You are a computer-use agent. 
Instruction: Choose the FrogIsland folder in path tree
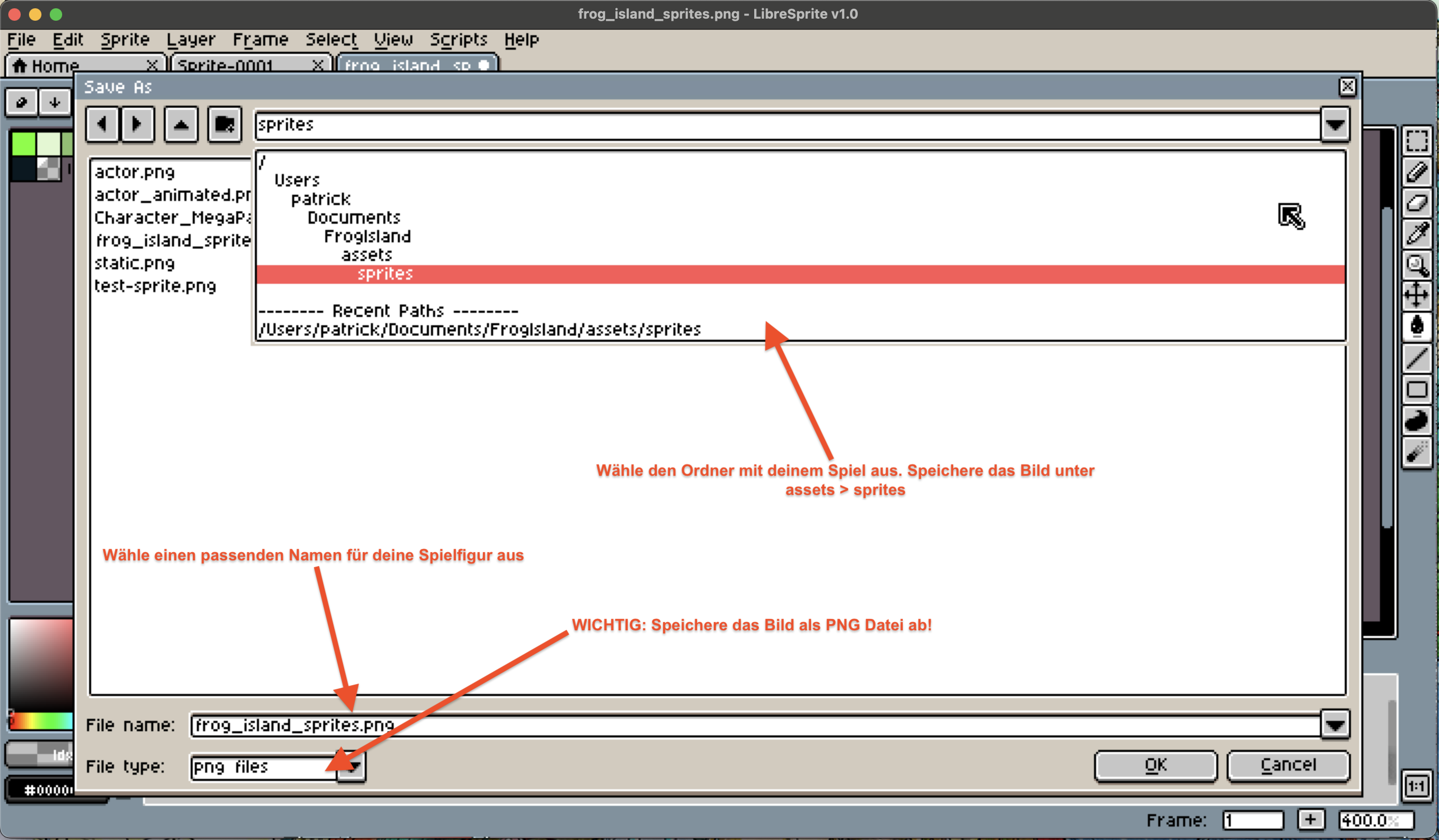click(367, 236)
